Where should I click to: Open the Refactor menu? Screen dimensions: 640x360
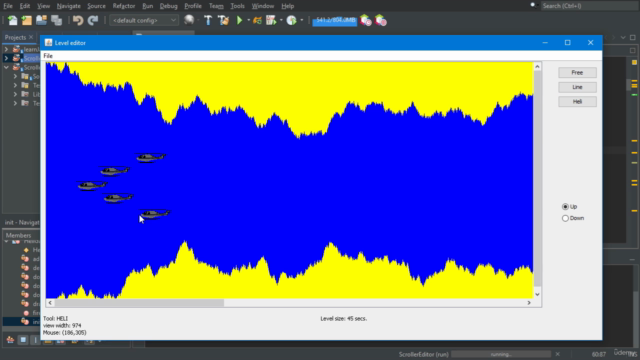[124, 6]
